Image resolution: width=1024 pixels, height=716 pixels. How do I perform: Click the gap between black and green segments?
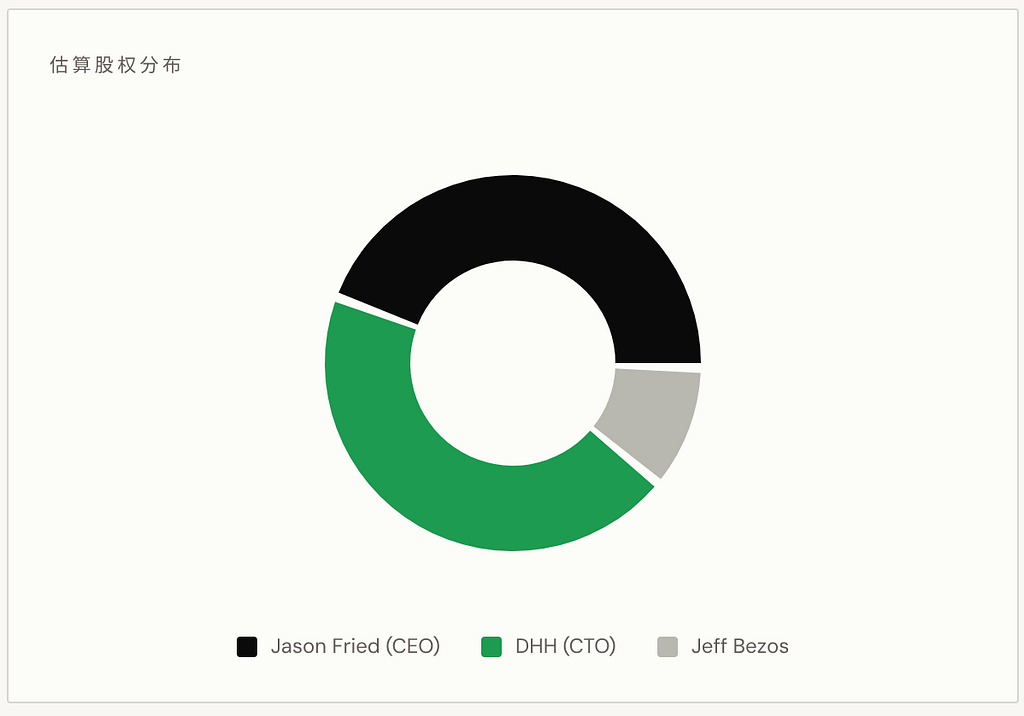[375, 310]
